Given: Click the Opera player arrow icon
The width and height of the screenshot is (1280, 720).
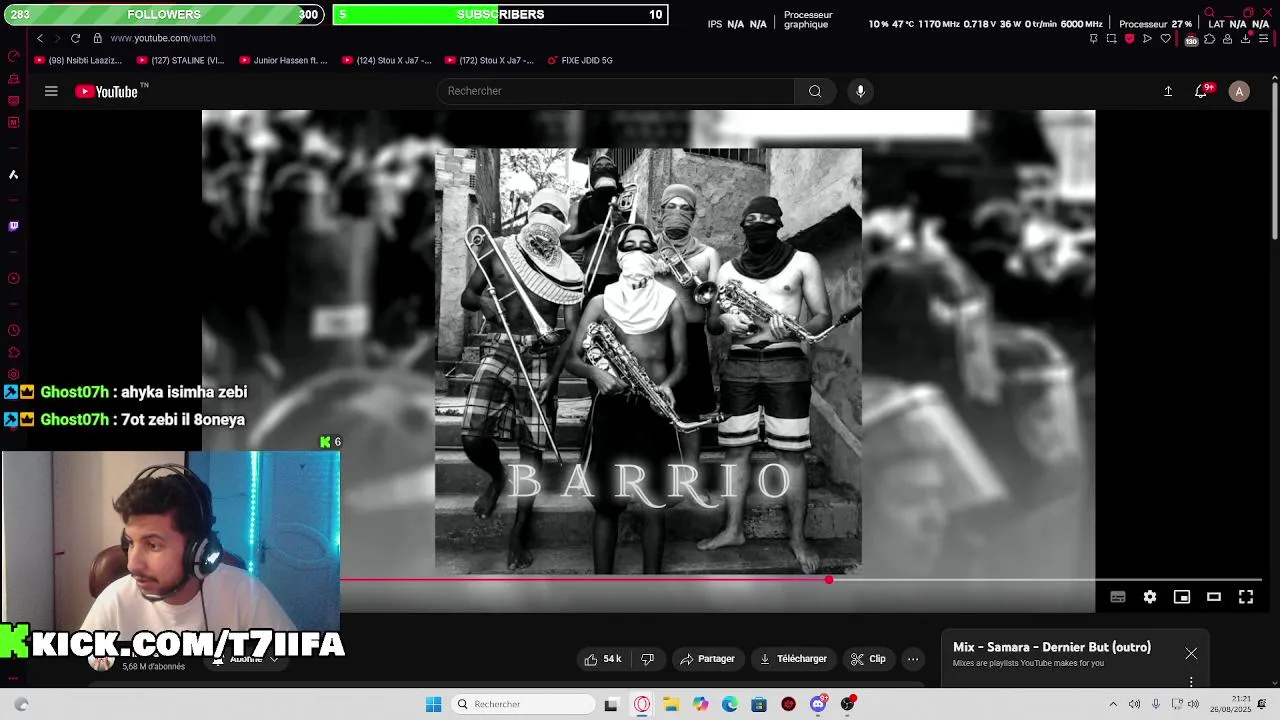Looking at the screenshot, I should coord(1147,38).
